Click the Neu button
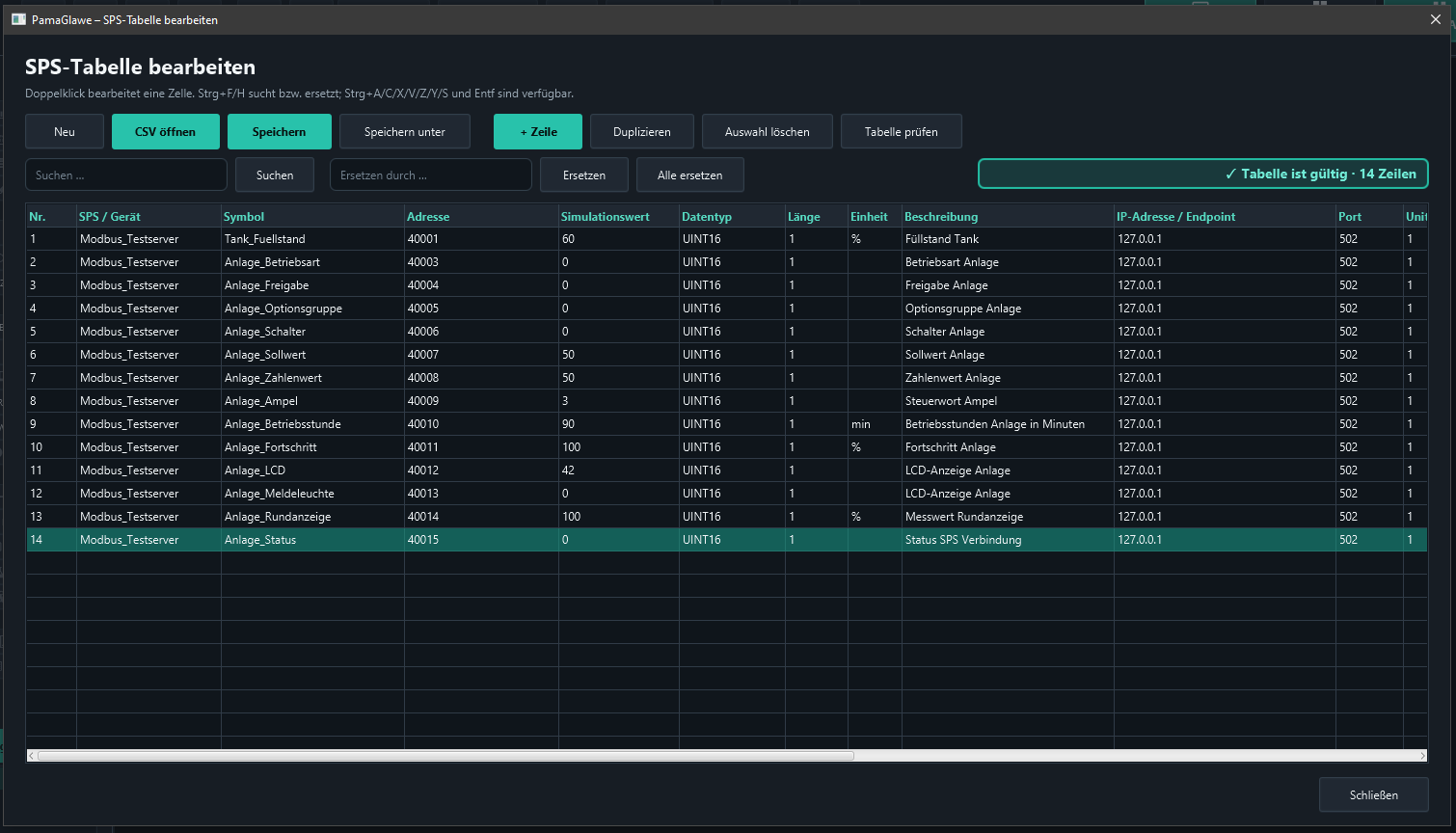This screenshot has height=833, width=1456. click(65, 132)
